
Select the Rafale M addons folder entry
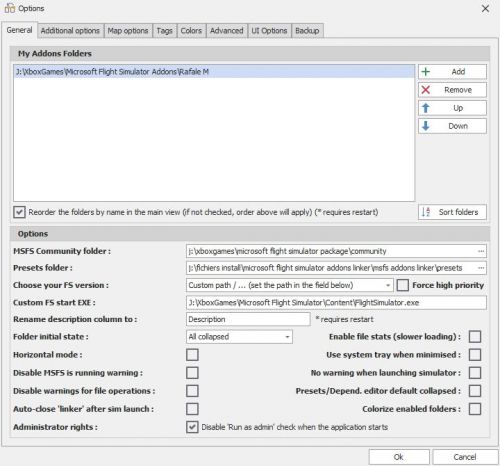point(214,72)
